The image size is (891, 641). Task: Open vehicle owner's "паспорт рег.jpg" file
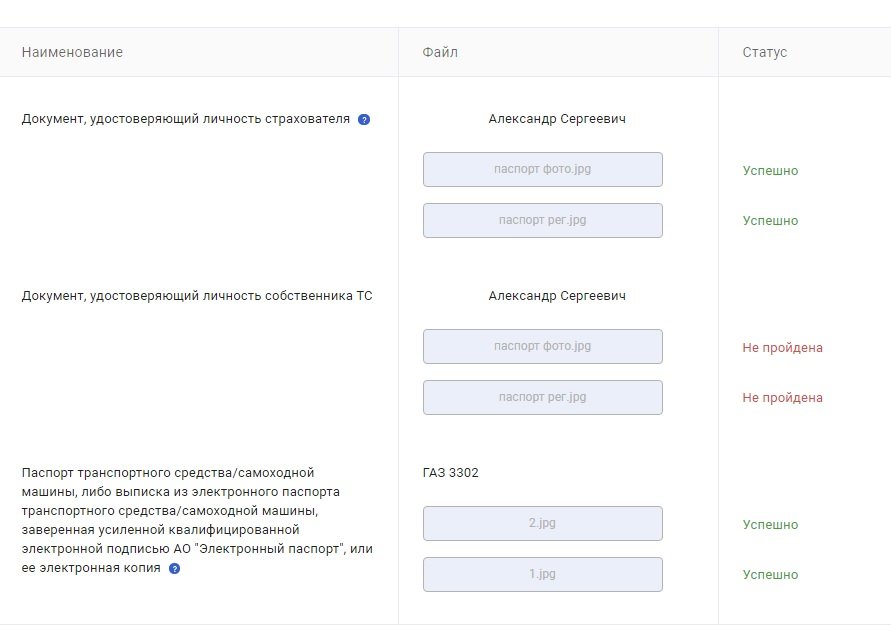point(543,397)
